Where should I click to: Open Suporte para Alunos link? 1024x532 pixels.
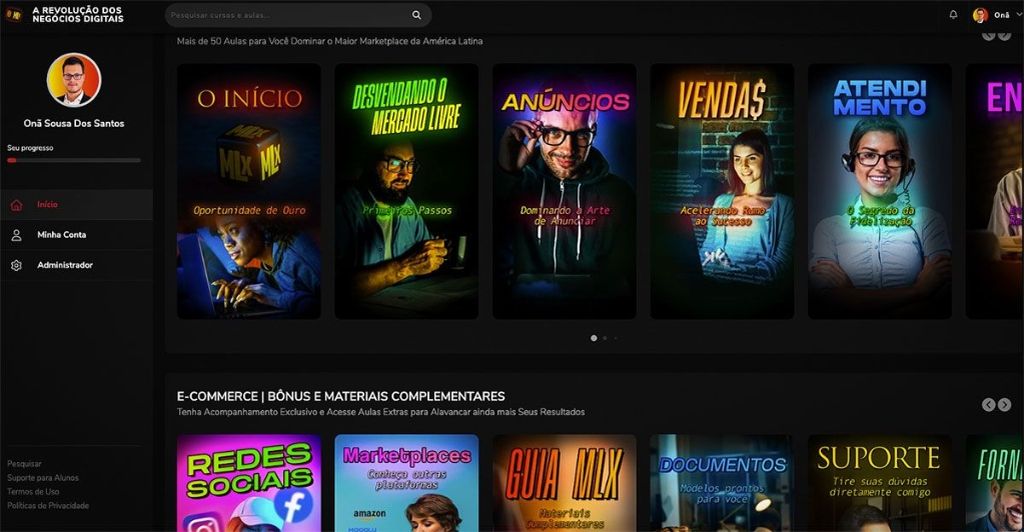coord(43,478)
